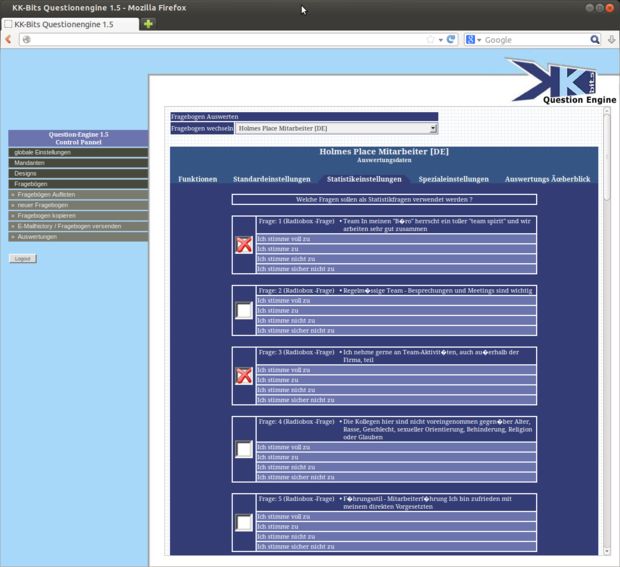Image resolution: width=620 pixels, height=567 pixels.
Task: Click the Google search input field
Action: (x=536, y=40)
